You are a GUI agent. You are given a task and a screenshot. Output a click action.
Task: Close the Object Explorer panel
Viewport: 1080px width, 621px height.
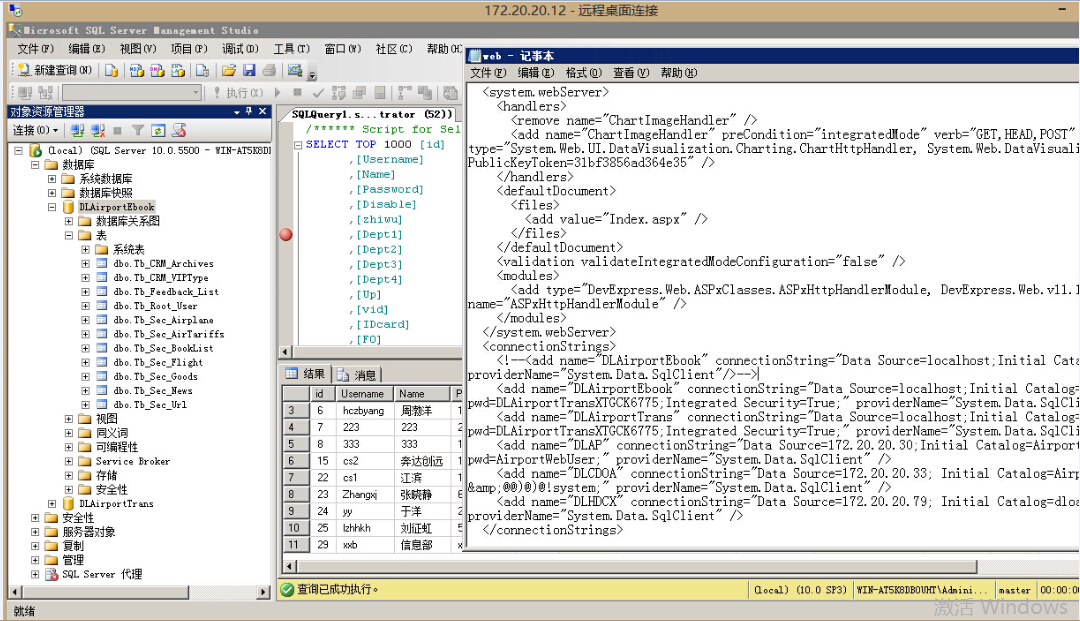point(262,111)
